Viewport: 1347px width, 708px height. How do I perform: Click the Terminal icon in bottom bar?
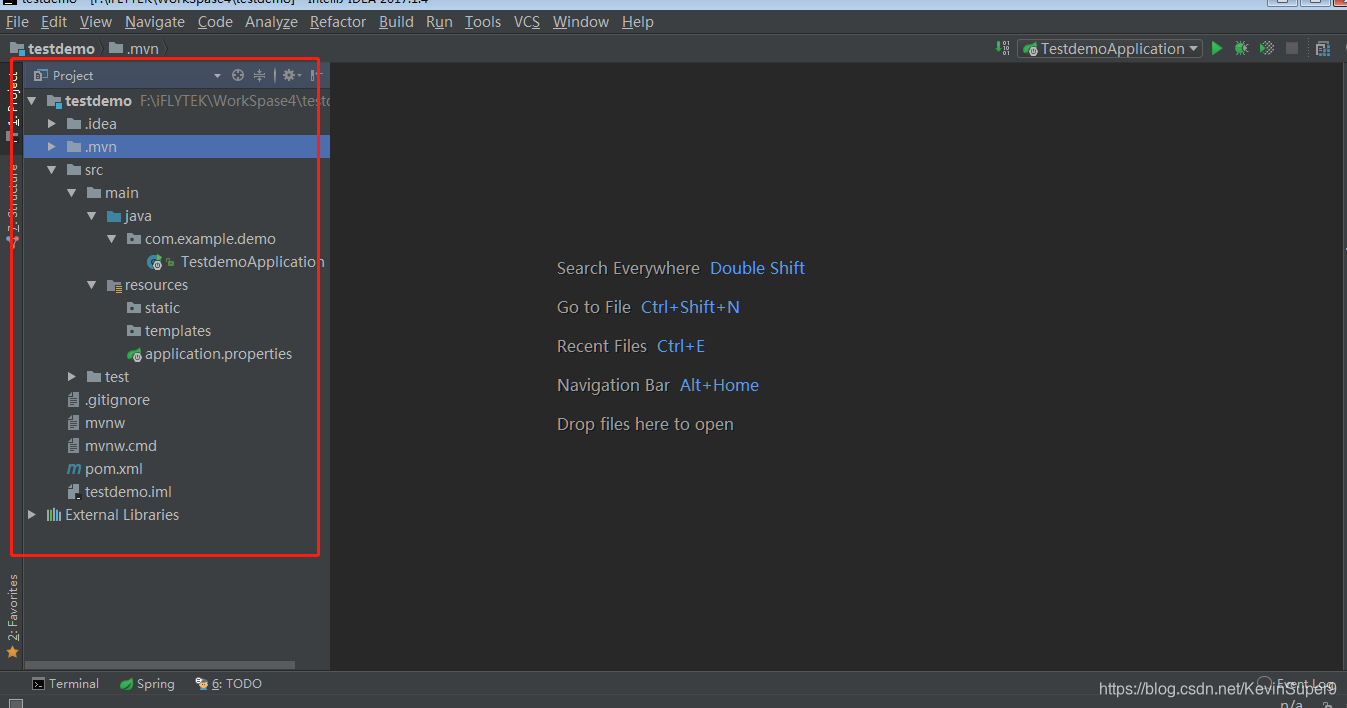click(38, 684)
